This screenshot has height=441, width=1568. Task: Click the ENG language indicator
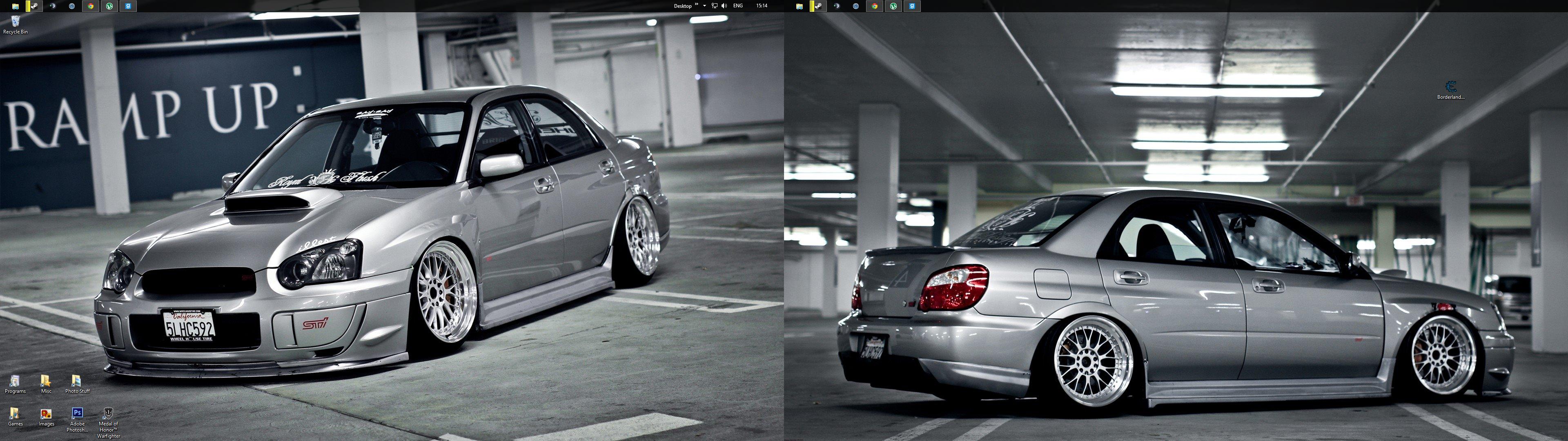point(738,6)
